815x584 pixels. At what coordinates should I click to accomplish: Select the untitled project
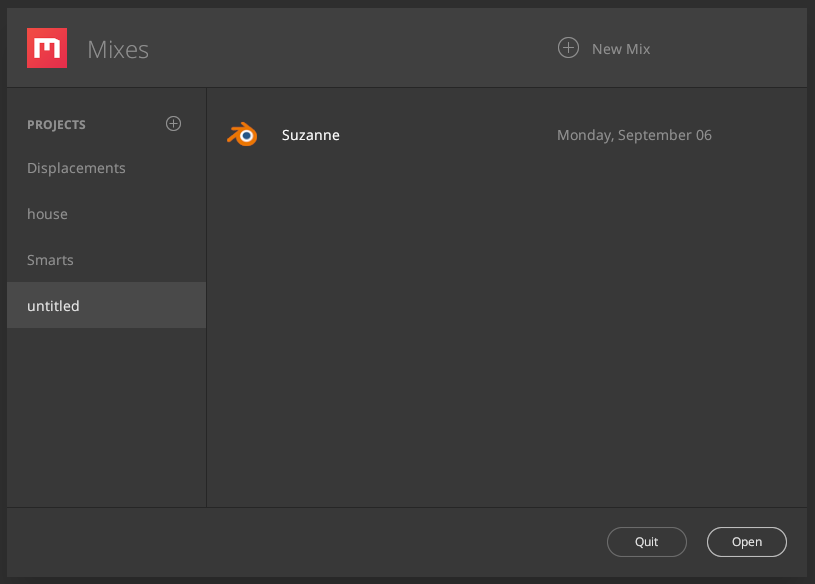(x=107, y=305)
